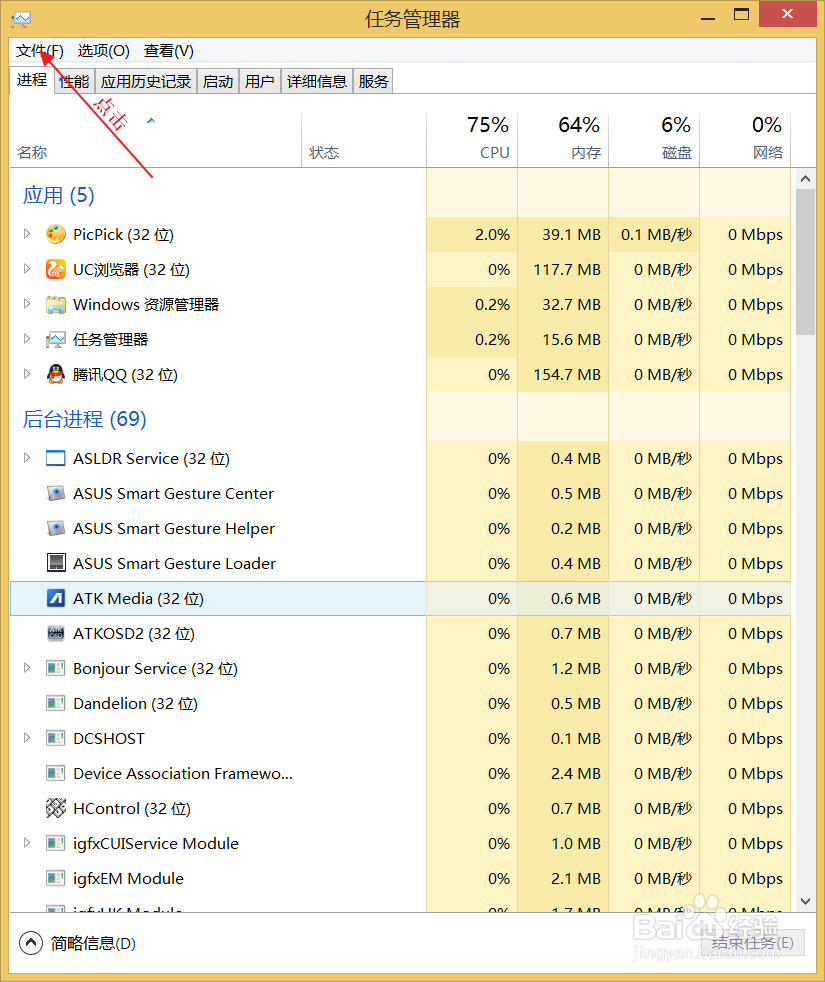
Task: Switch to the 性能 tab
Action: (x=73, y=81)
